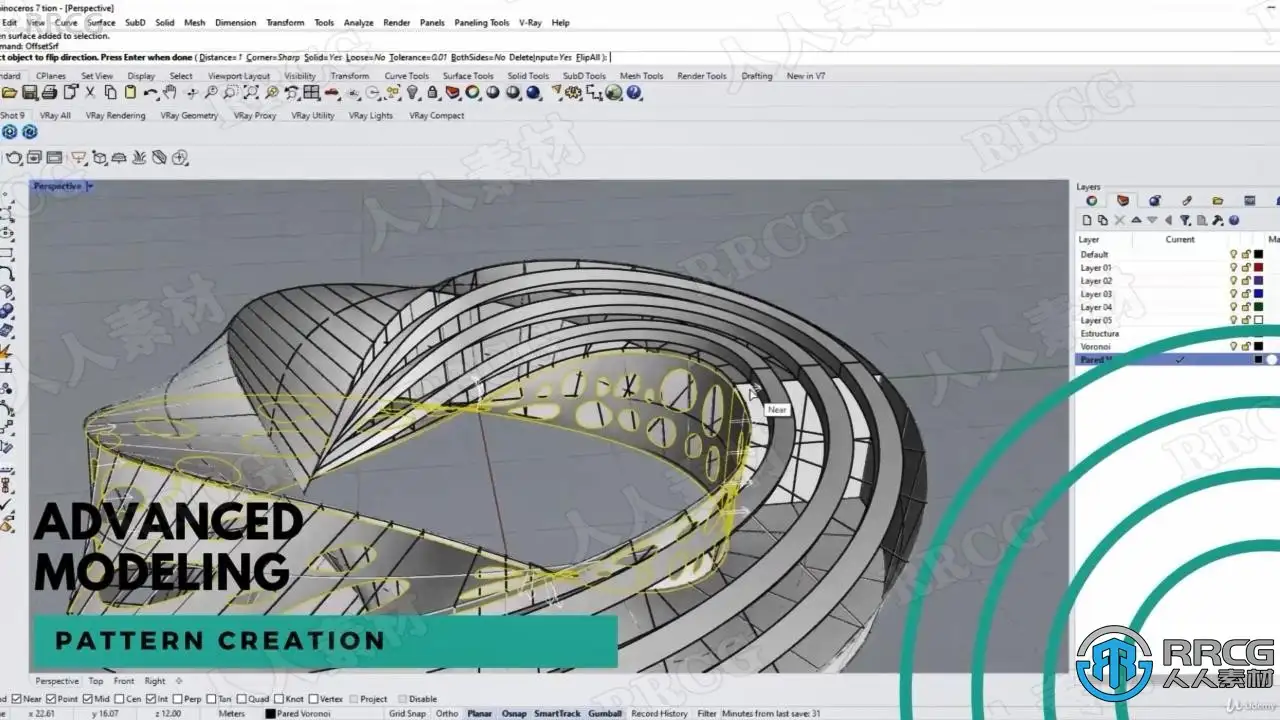Click the Paste clipboard icon
The width and height of the screenshot is (1280, 720).
pos(130,92)
